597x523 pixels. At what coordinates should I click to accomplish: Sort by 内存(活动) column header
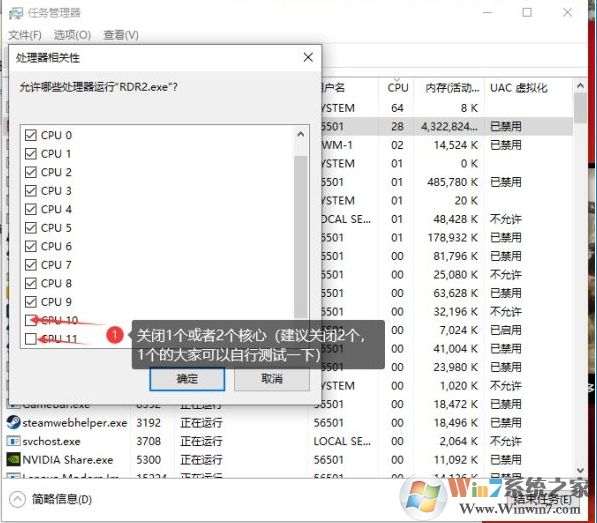click(x=452, y=88)
